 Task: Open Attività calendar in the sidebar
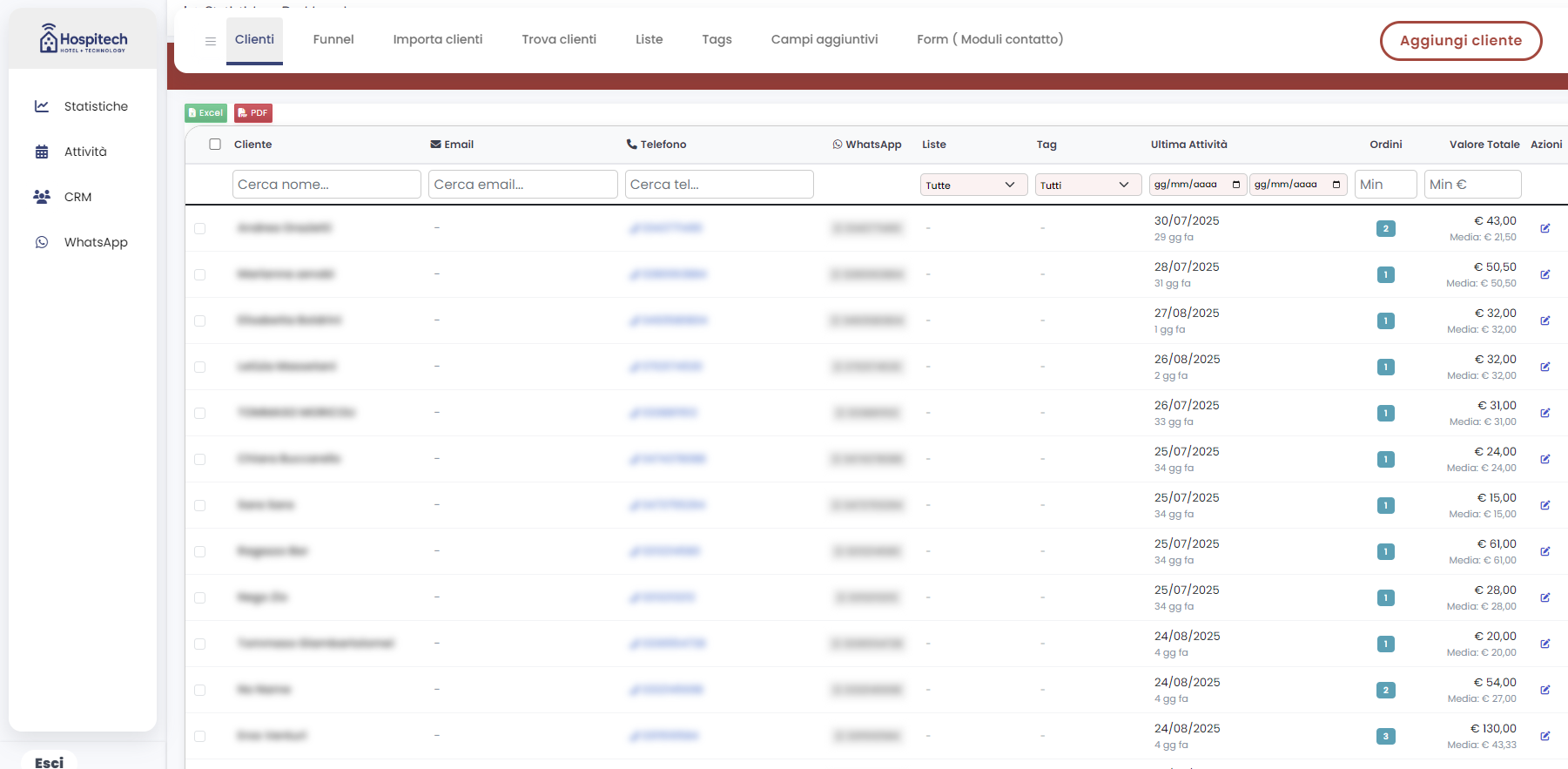coord(85,152)
